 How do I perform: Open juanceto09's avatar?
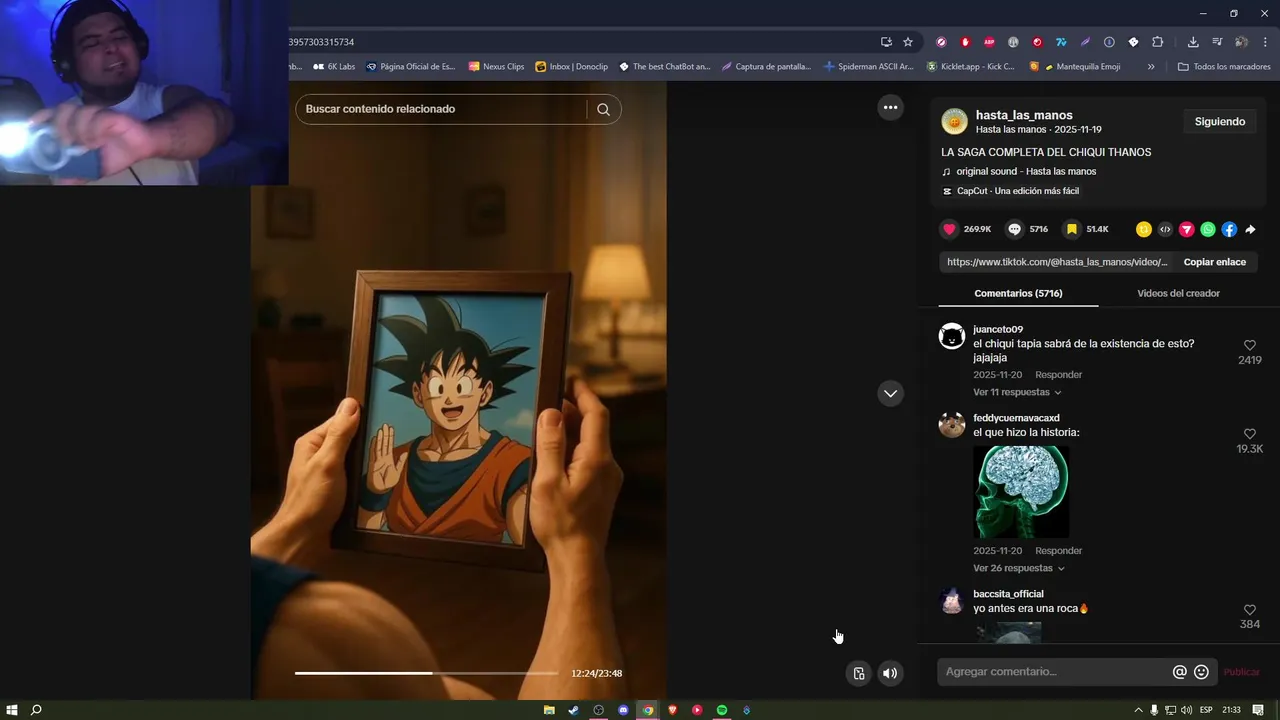pos(952,336)
